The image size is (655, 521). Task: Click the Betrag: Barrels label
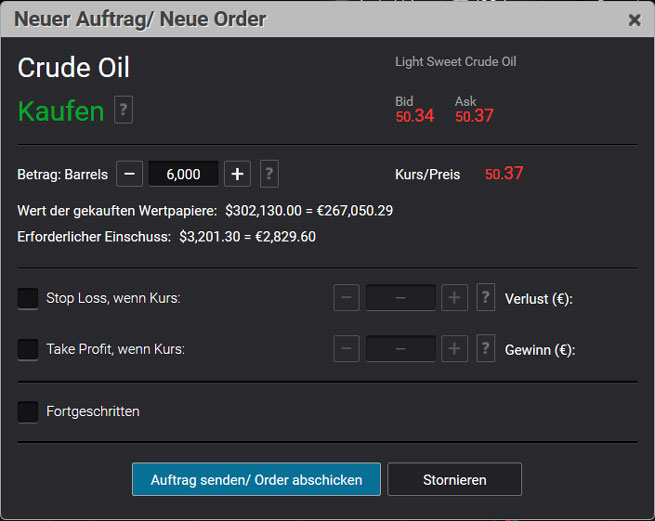63,175
